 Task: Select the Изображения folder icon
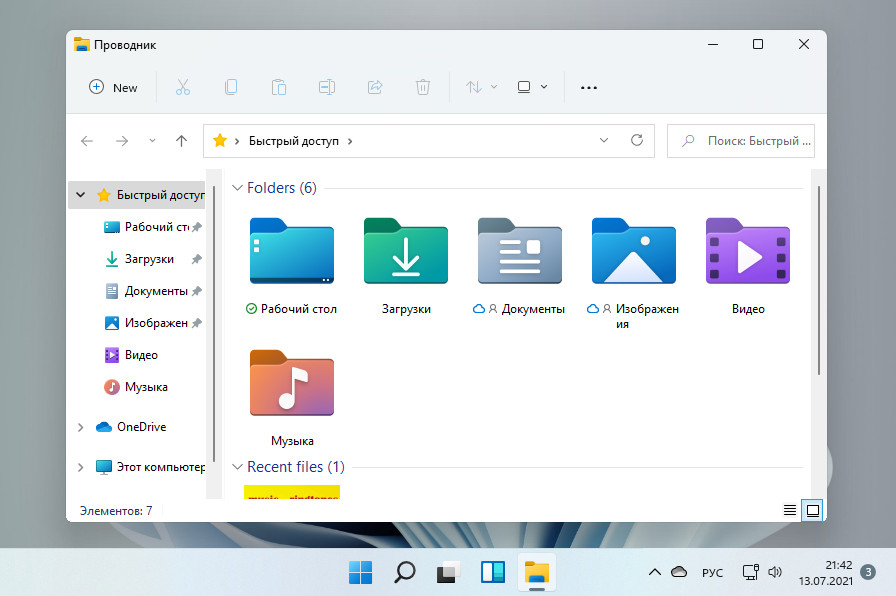click(634, 251)
